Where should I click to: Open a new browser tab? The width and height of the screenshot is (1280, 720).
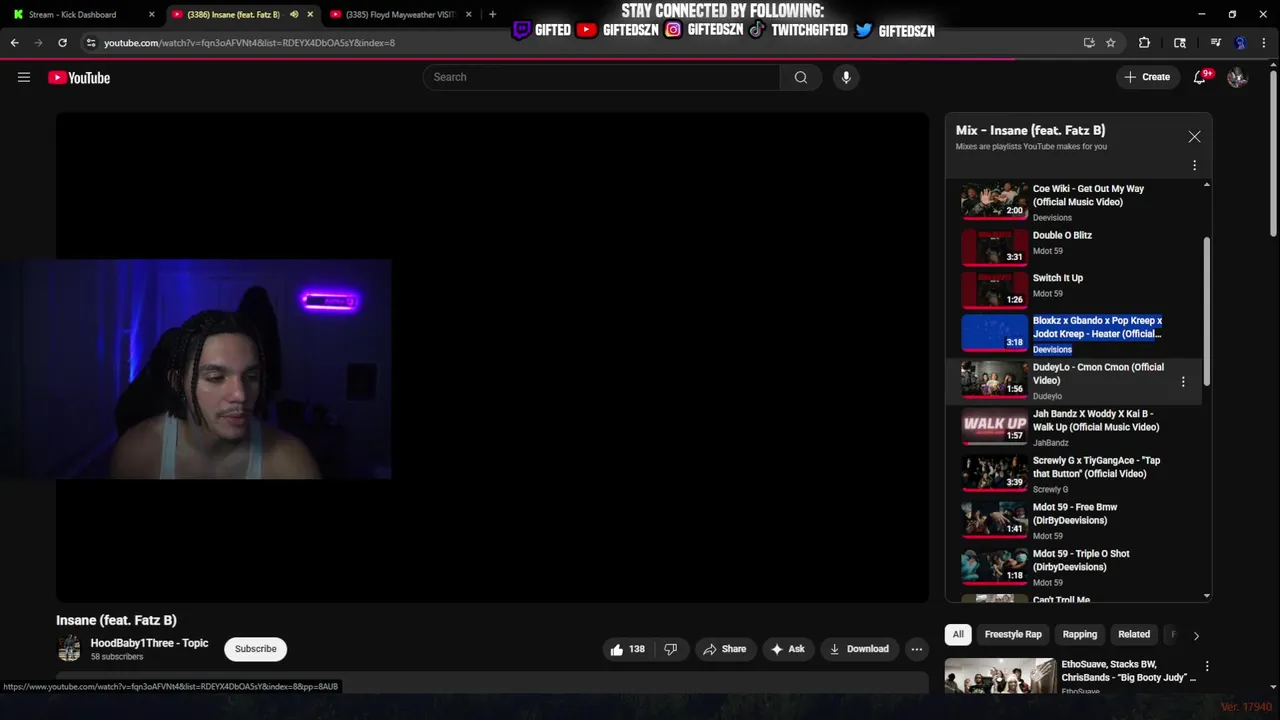click(492, 14)
